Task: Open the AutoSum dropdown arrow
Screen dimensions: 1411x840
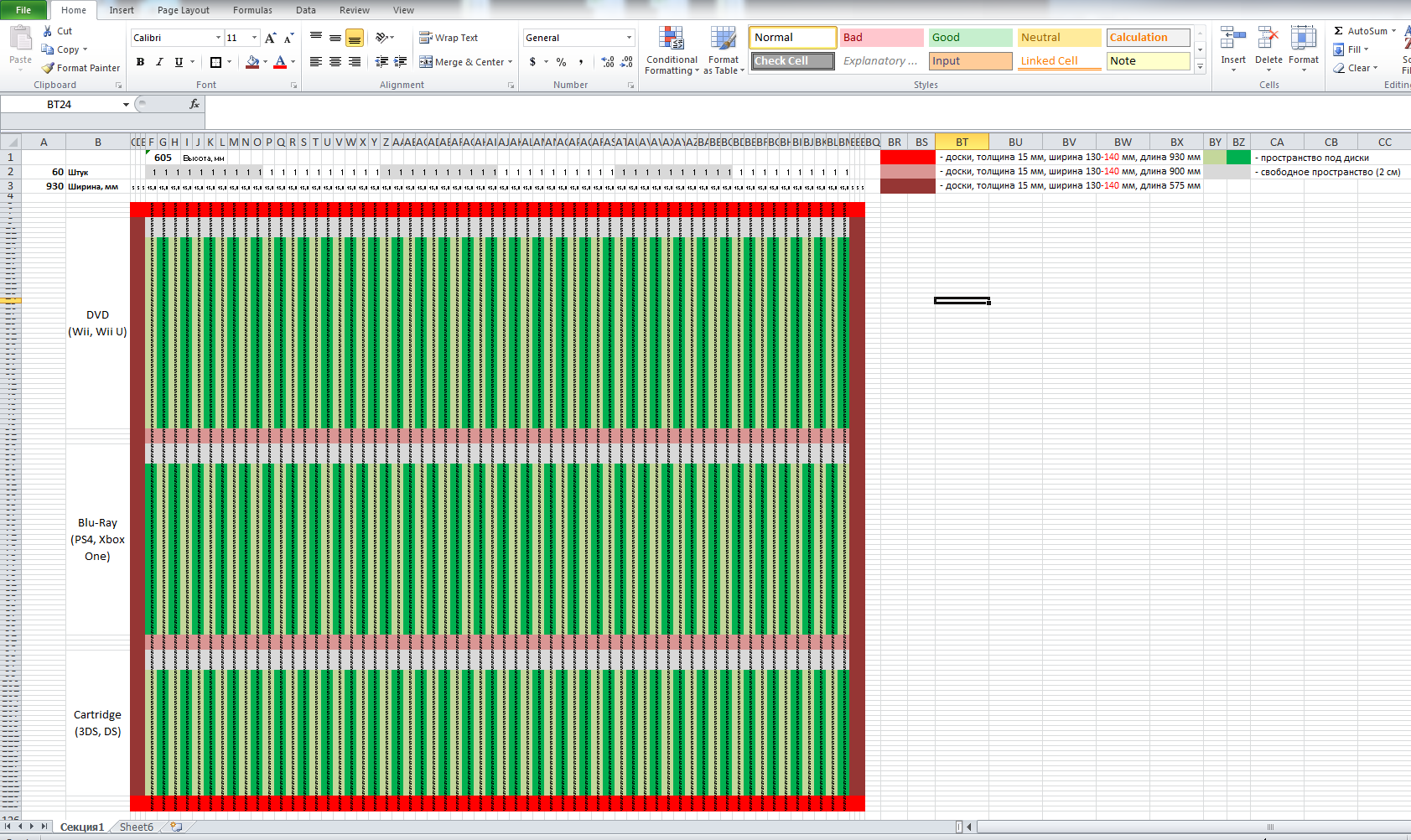Action: [x=1393, y=31]
